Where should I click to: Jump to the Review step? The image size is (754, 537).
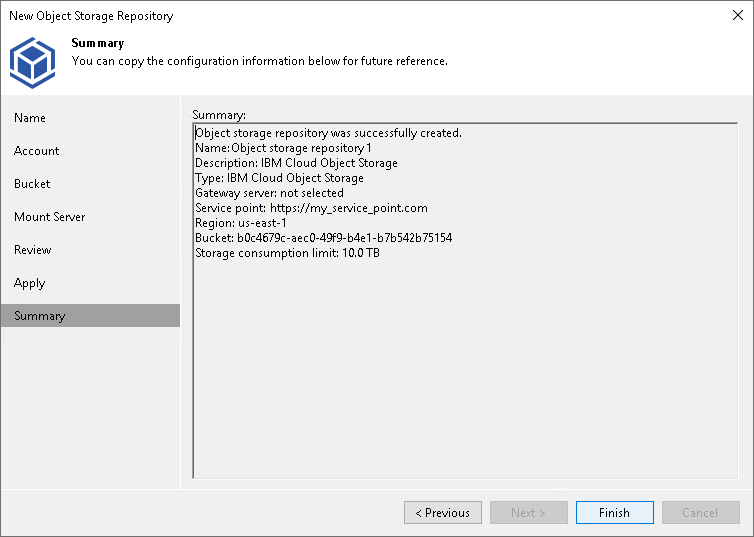click(33, 250)
